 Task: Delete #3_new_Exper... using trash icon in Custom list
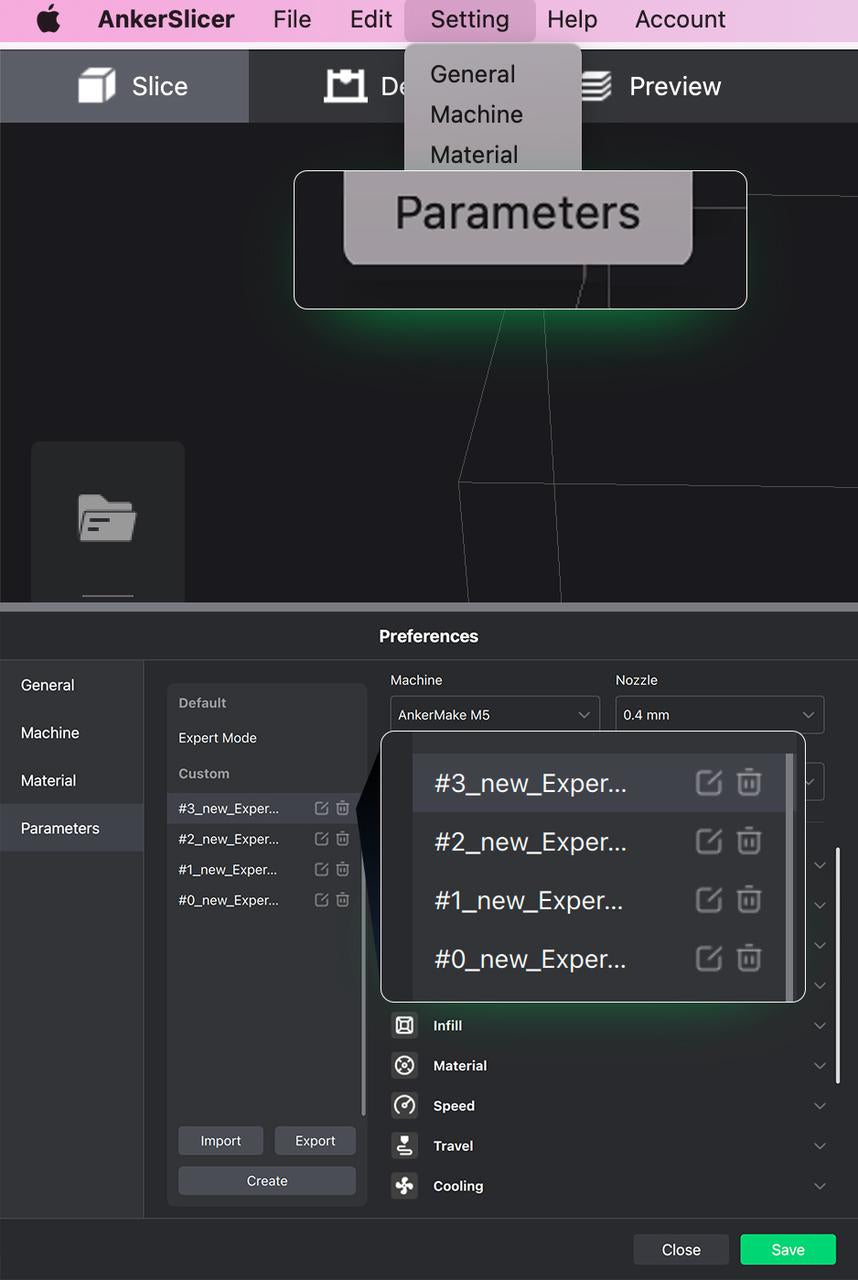[342, 808]
